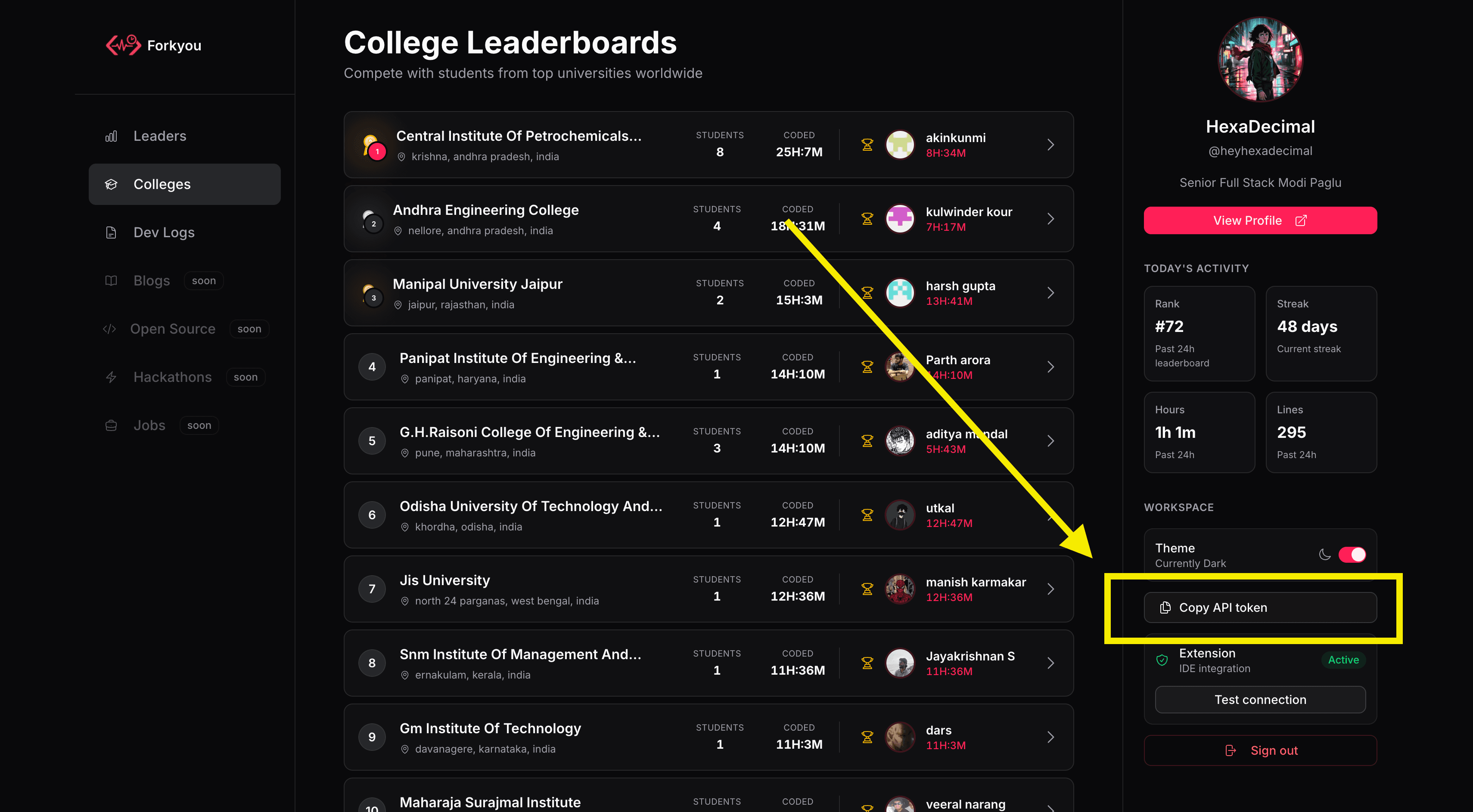Sign out of the account

1260,750
